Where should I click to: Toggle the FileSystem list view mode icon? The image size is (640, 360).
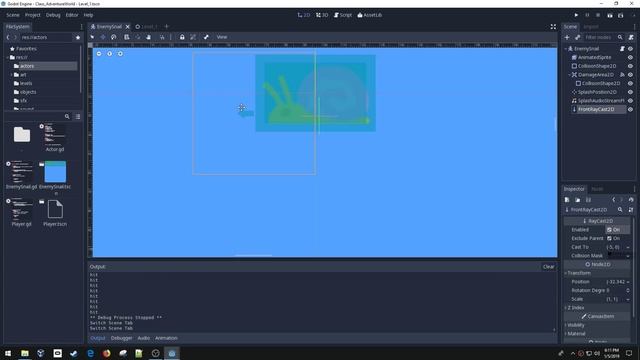click(78, 117)
